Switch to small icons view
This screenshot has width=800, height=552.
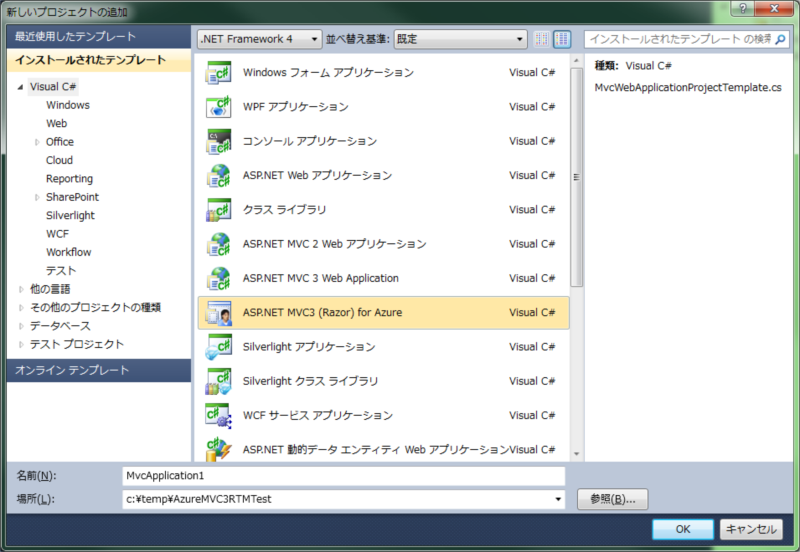tap(541, 39)
